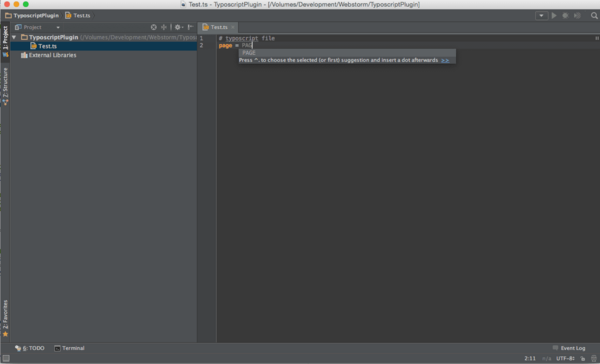Click the analysis status marker above the scrollbar
Image resolution: width=600 pixels, height=364 pixels.
click(x=597, y=38)
